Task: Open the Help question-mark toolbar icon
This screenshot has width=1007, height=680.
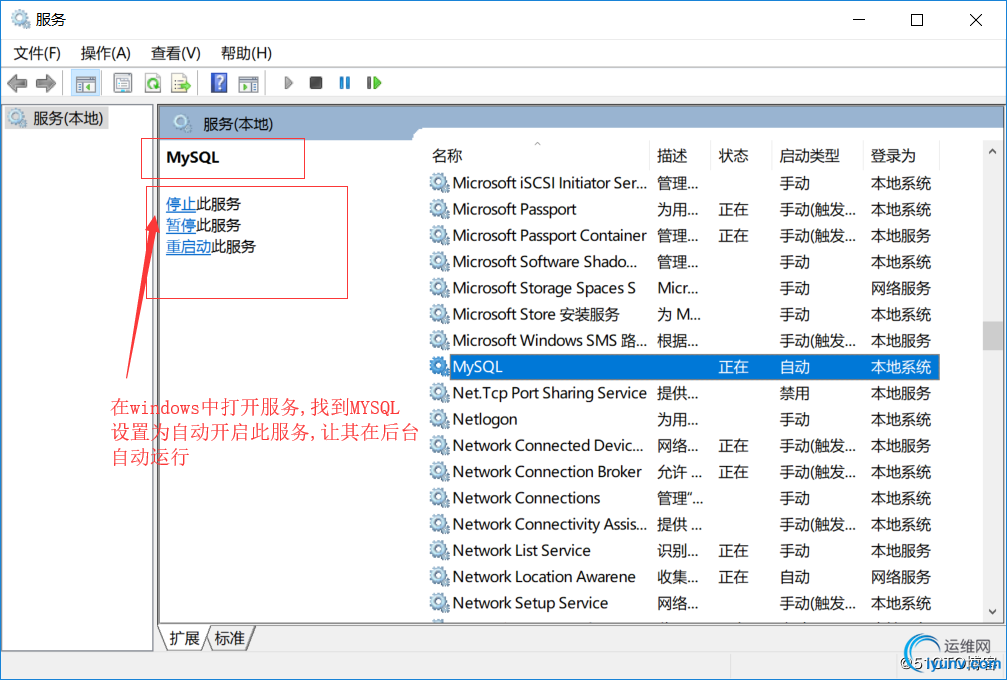Action: pos(219,83)
